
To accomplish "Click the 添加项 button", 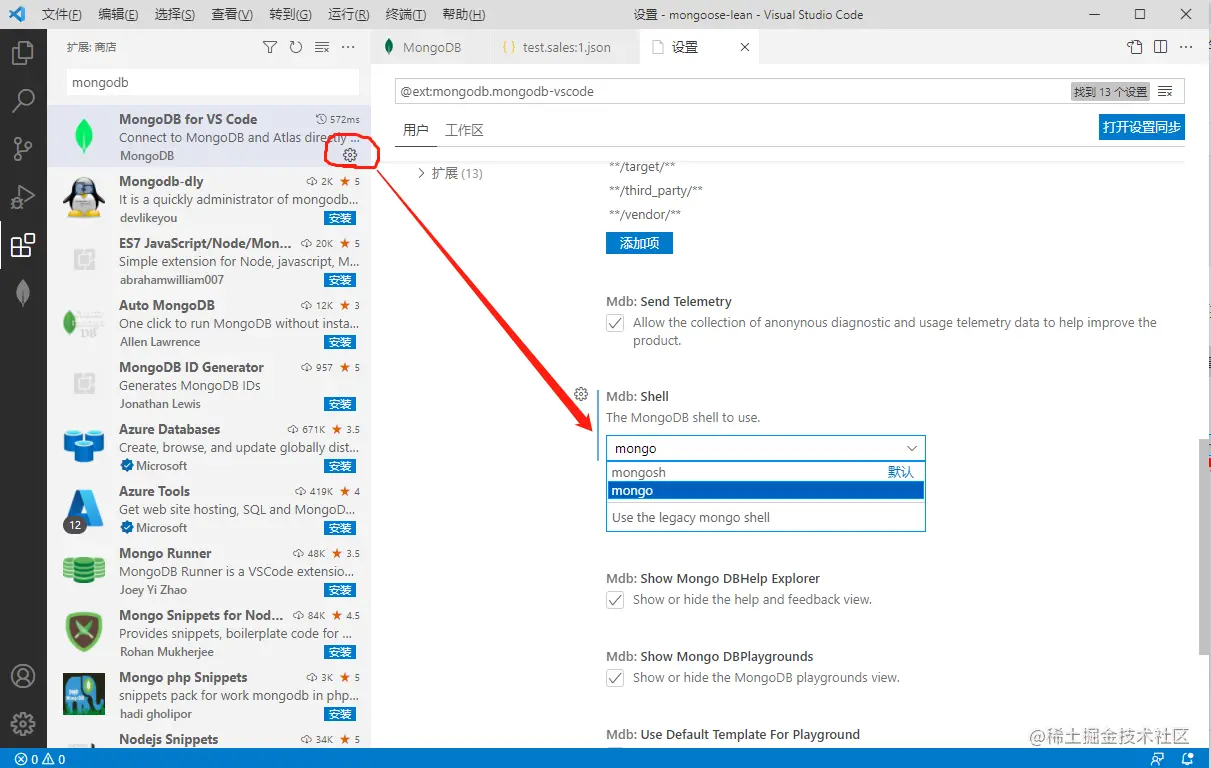I will 639,243.
